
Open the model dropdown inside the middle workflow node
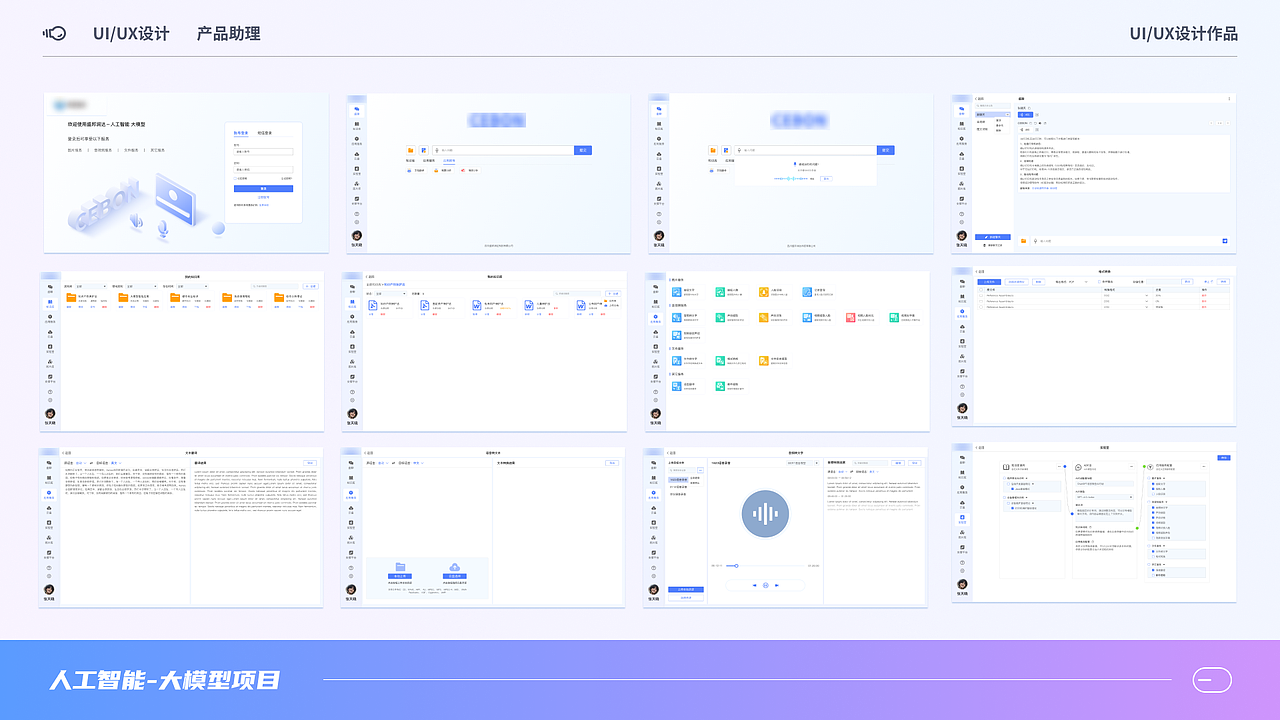pyautogui.click(x=1104, y=497)
